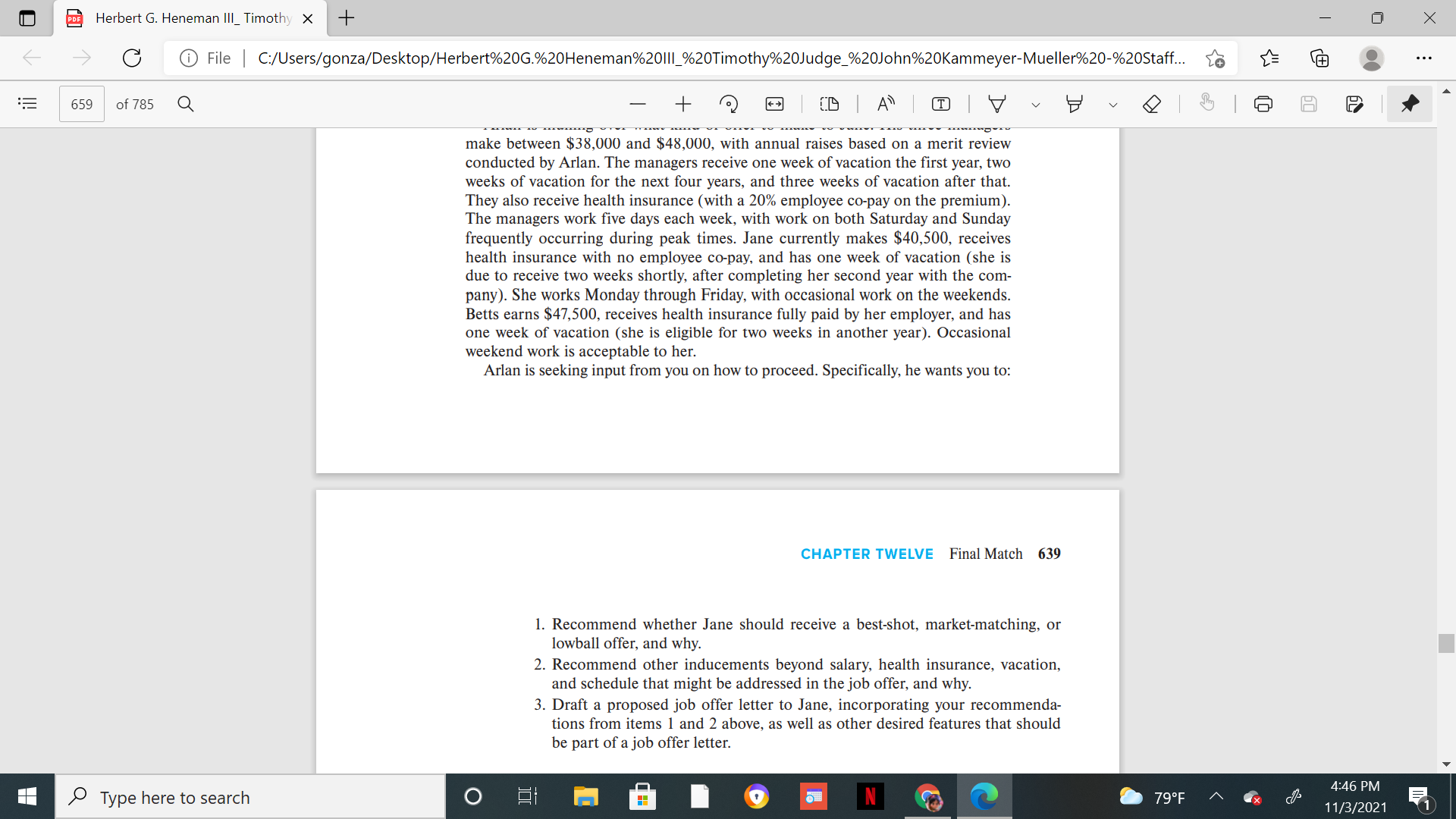Click the page number field showing 659

(x=82, y=104)
